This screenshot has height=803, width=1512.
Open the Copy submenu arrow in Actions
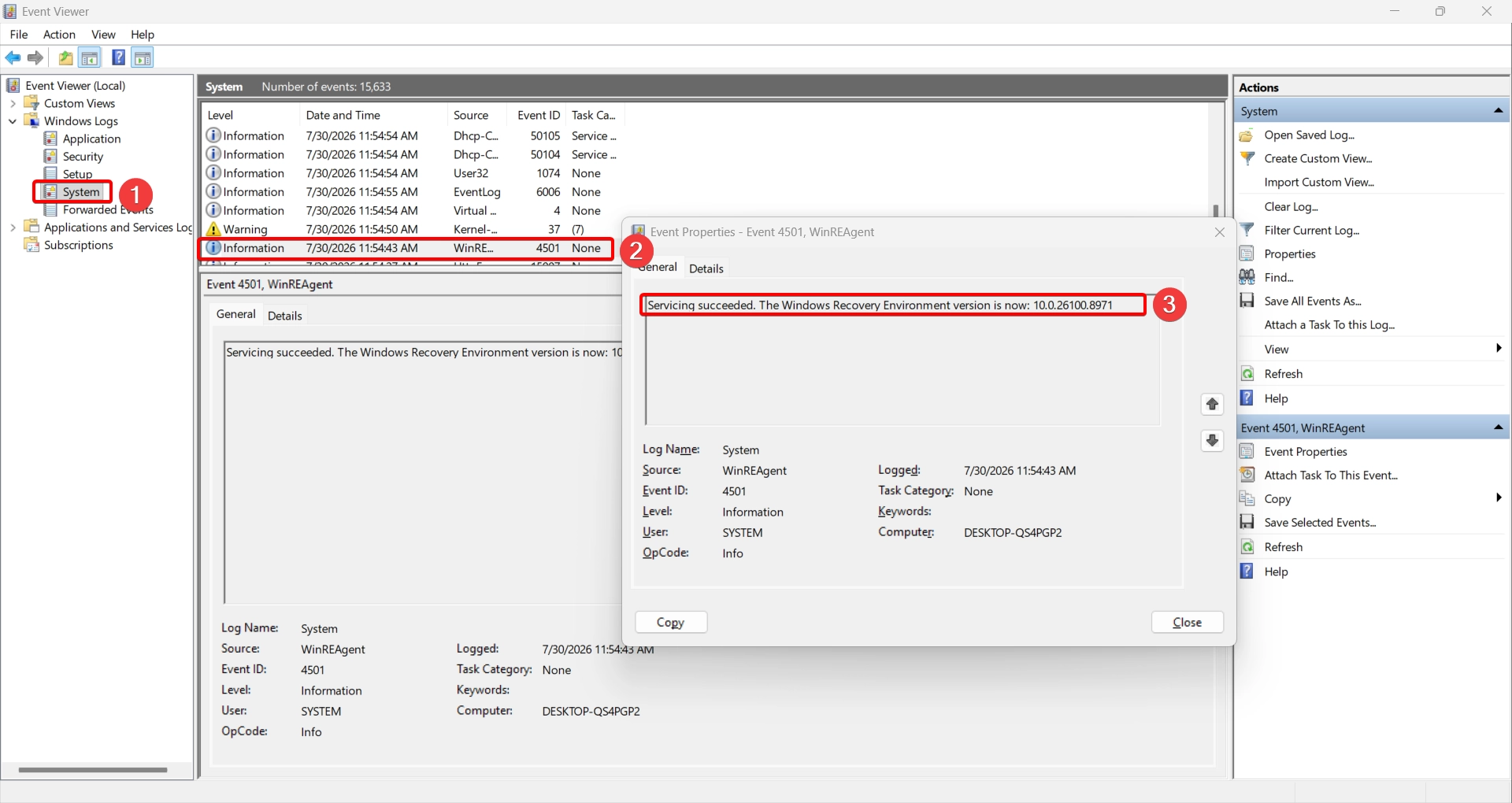coord(1499,498)
